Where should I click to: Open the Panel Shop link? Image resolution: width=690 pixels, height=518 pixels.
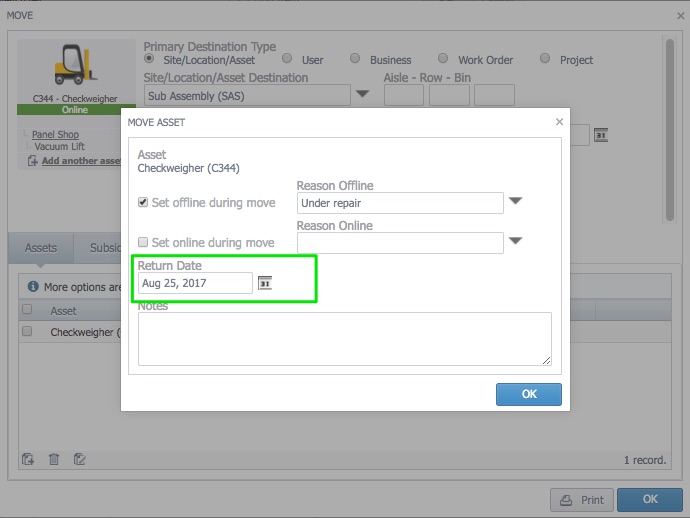55,134
